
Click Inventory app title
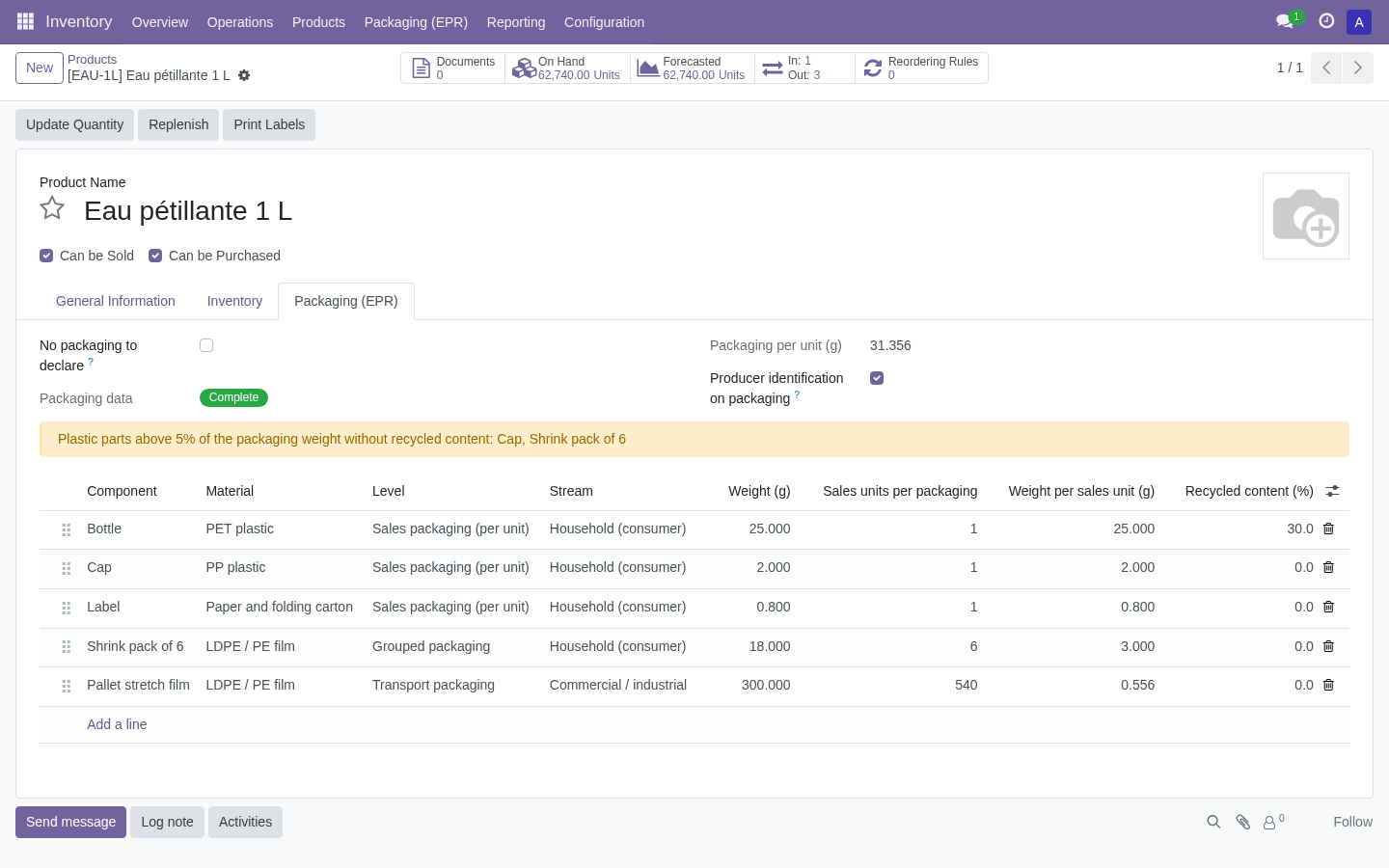click(x=78, y=21)
